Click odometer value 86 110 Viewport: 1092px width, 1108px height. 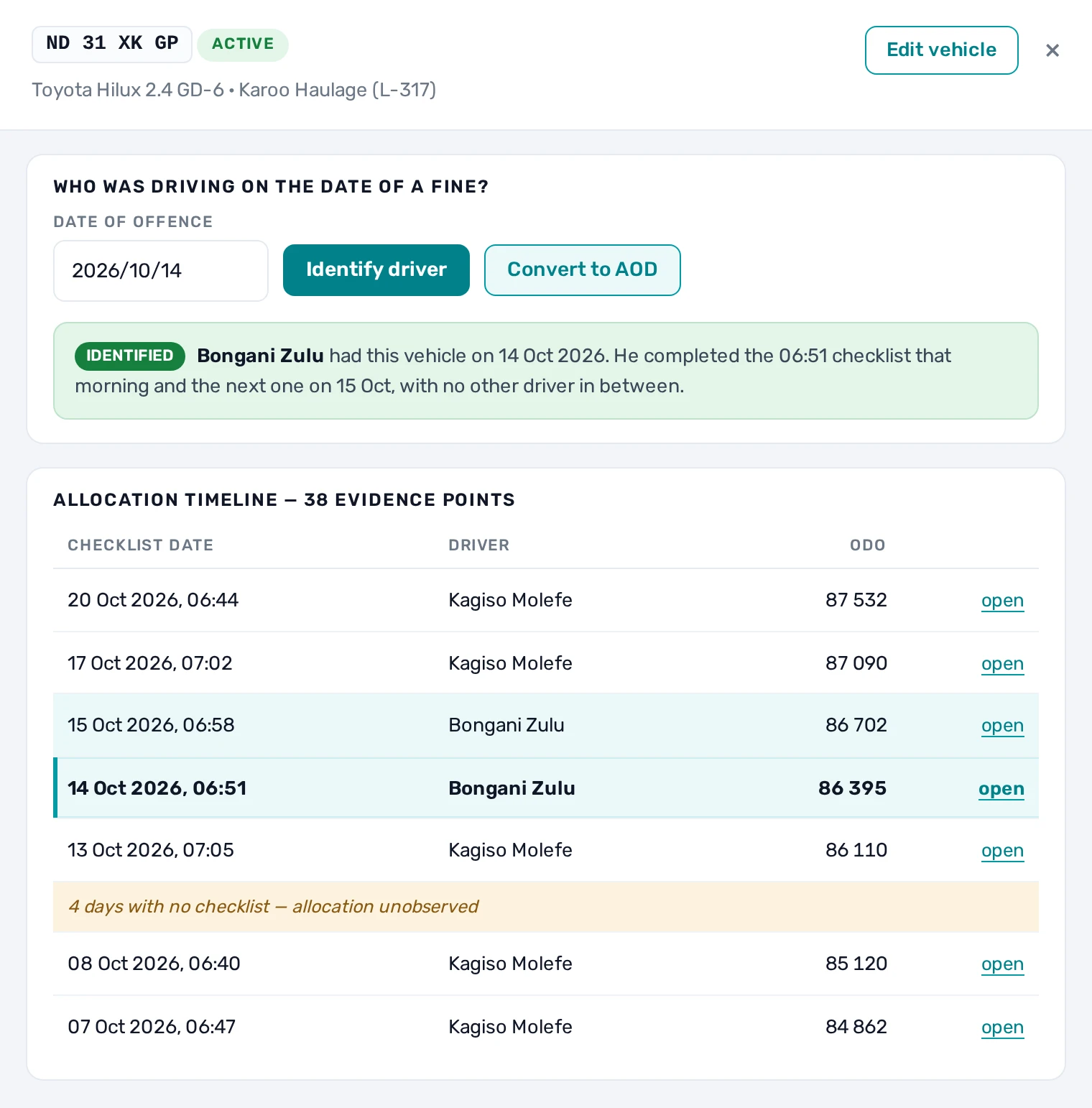(x=856, y=850)
